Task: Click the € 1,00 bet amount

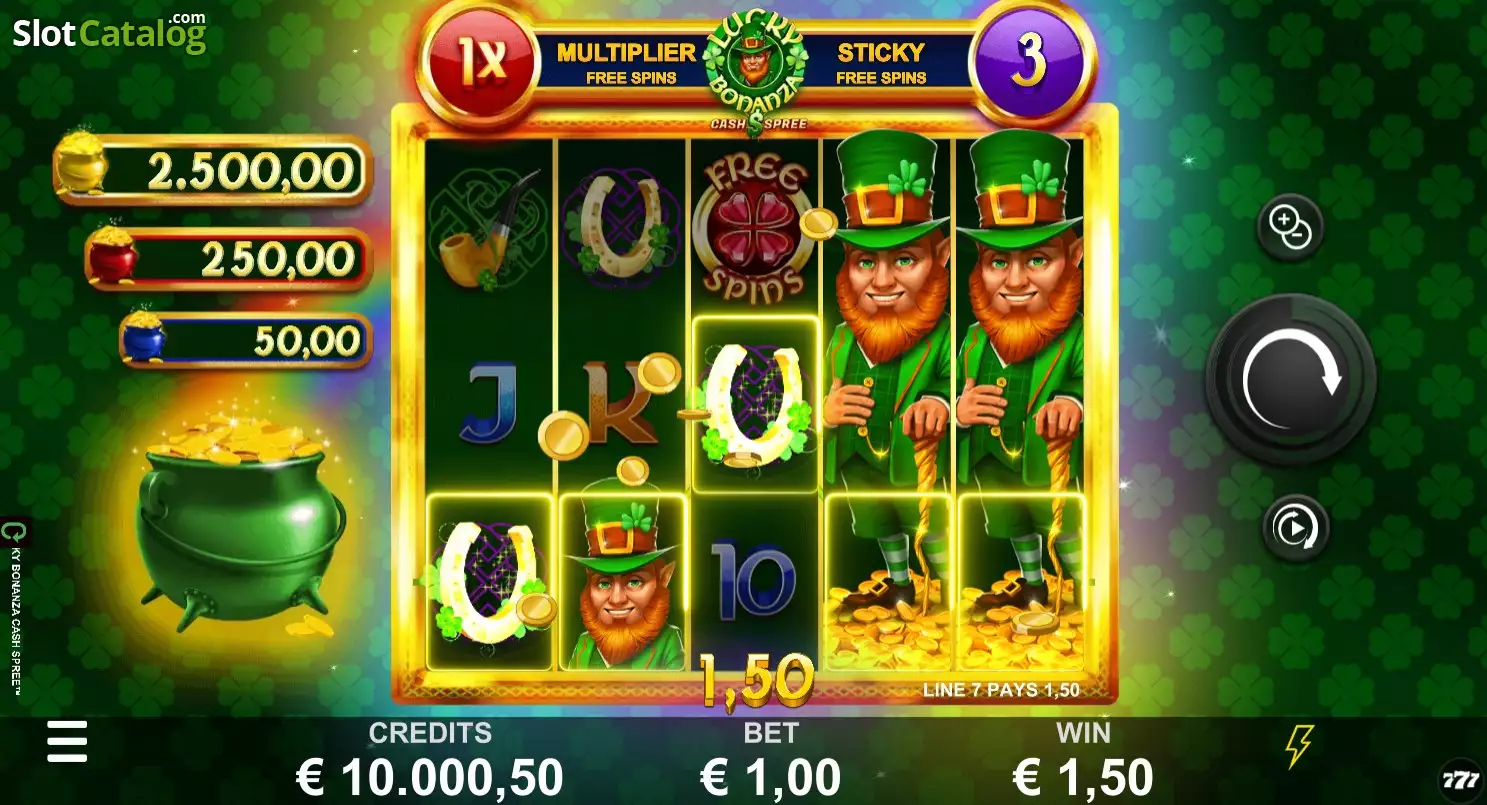Action: tap(771, 777)
